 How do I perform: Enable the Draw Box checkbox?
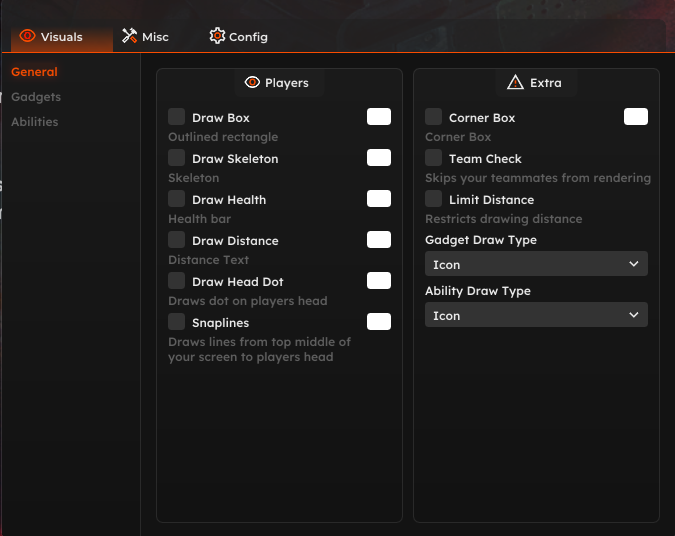177,117
